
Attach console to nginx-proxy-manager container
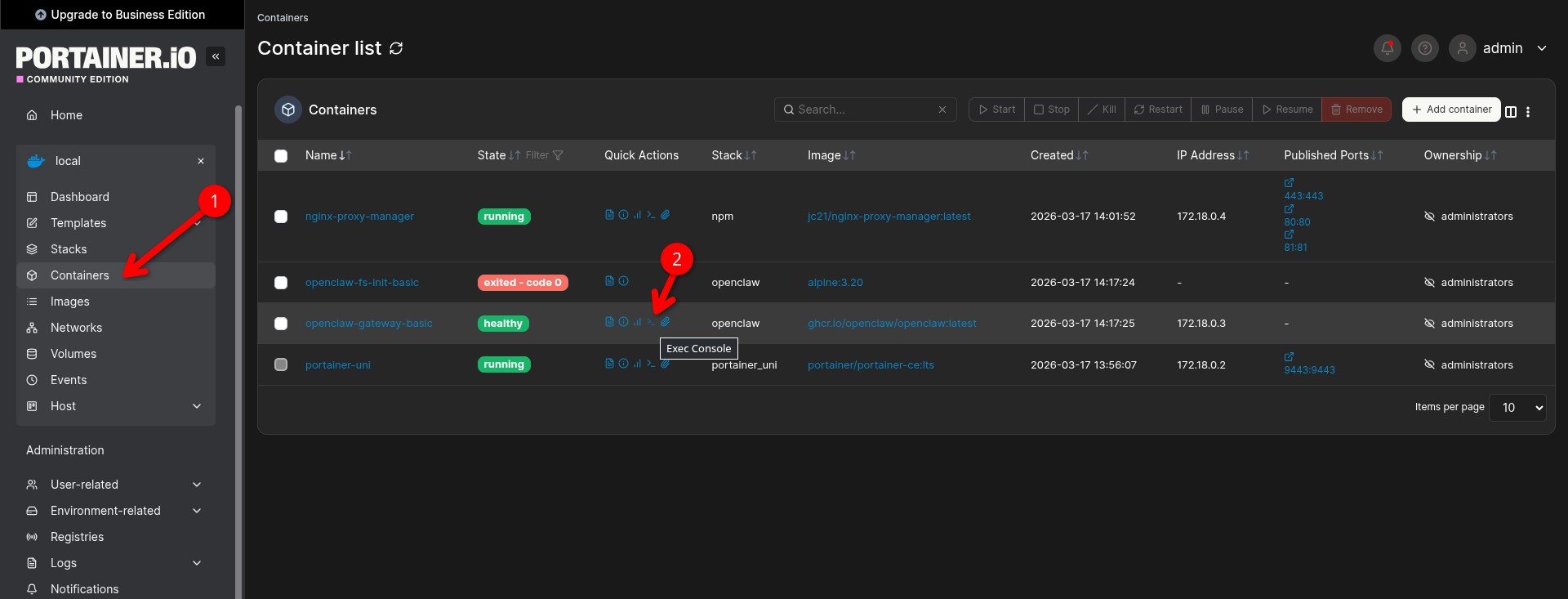[665, 215]
